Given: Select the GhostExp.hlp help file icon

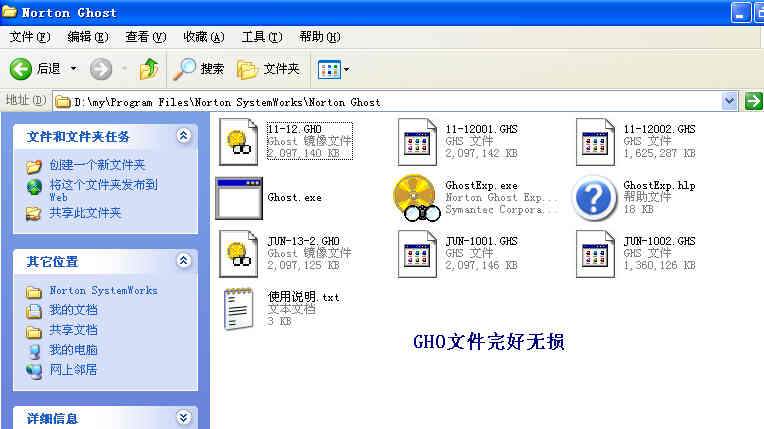Looking at the screenshot, I should click(594, 198).
